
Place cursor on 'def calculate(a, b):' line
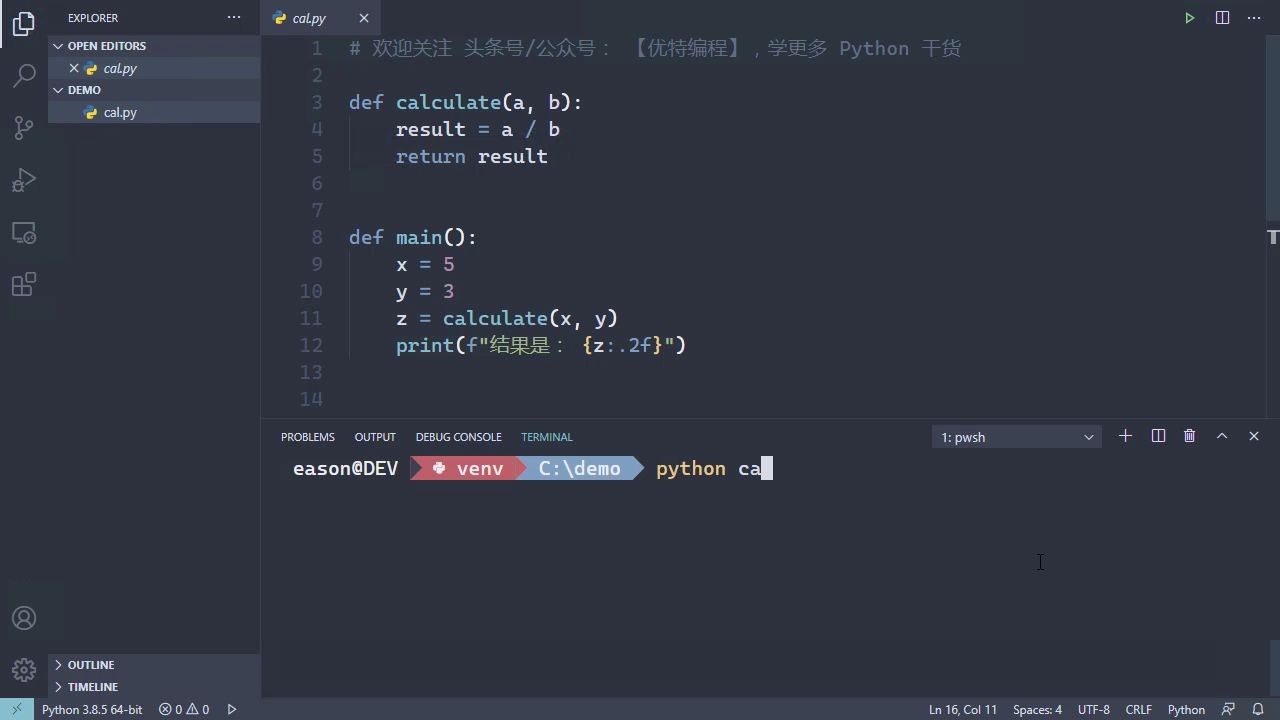(465, 102)
